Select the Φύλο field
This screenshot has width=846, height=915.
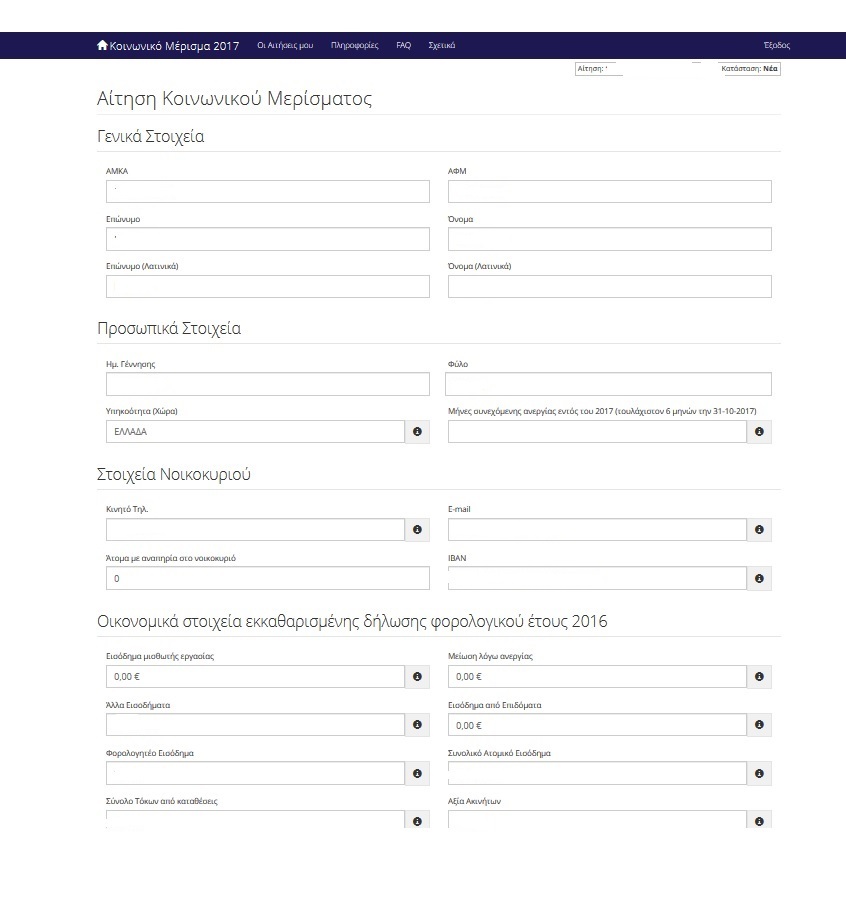point(608,384)
